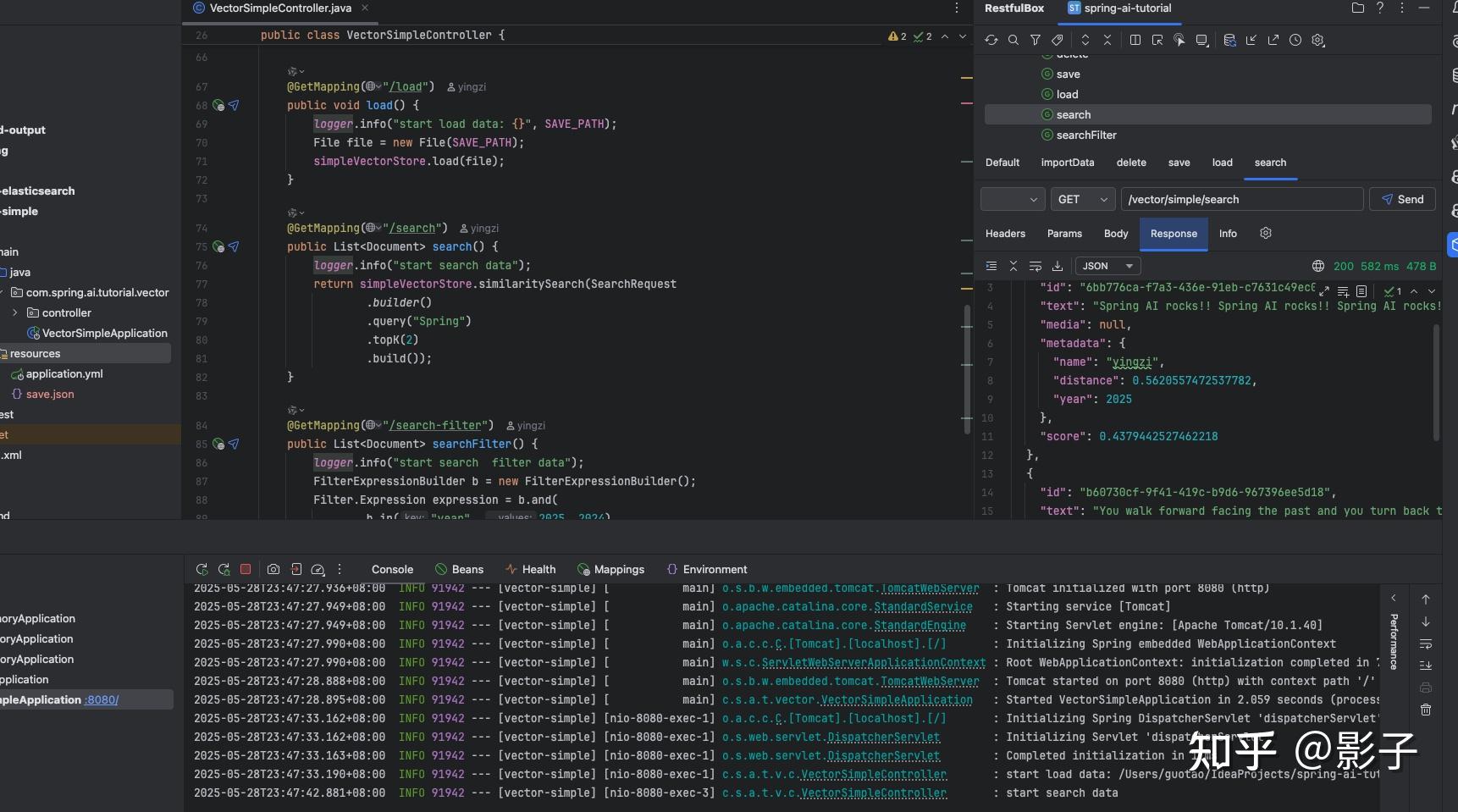Click the /vector/simple/search URL field
Screen dimensions: 1458x812
click(1241, 200)
